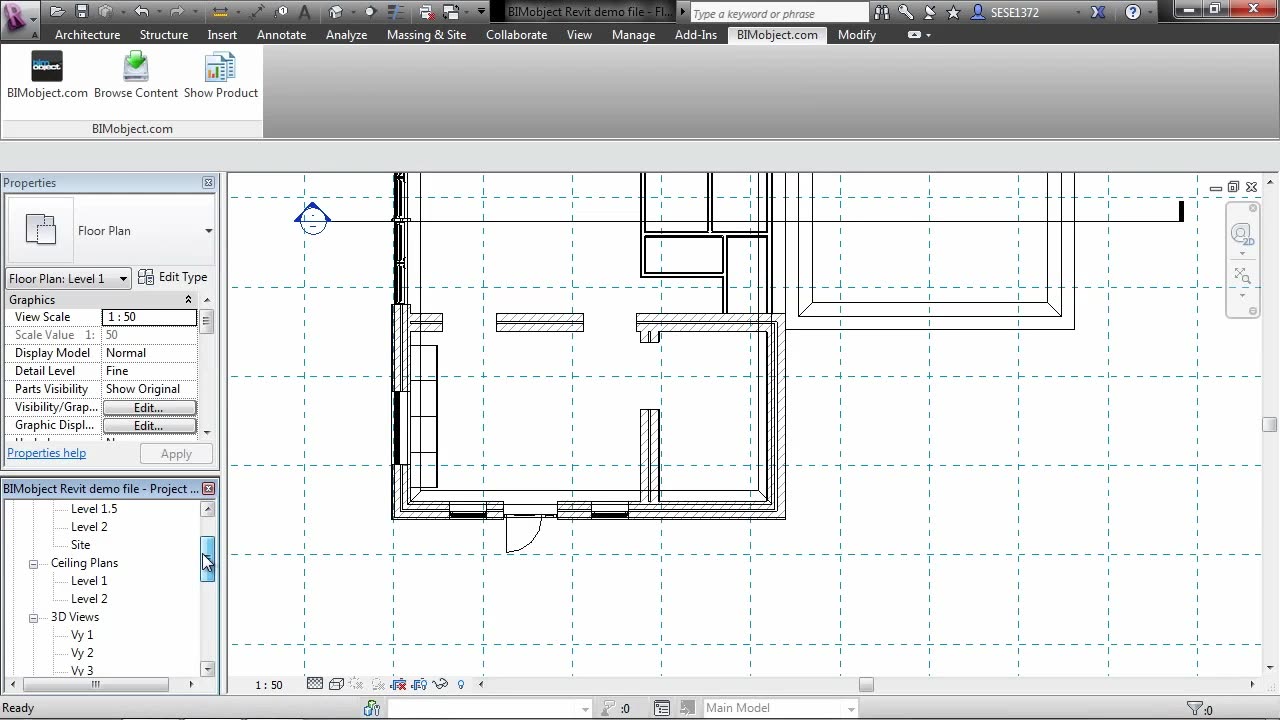Collapse the Ceiling Plans tree node
Image resolution: width=1280 pixels, height=720 pixels.
click(x=33, y=563)
